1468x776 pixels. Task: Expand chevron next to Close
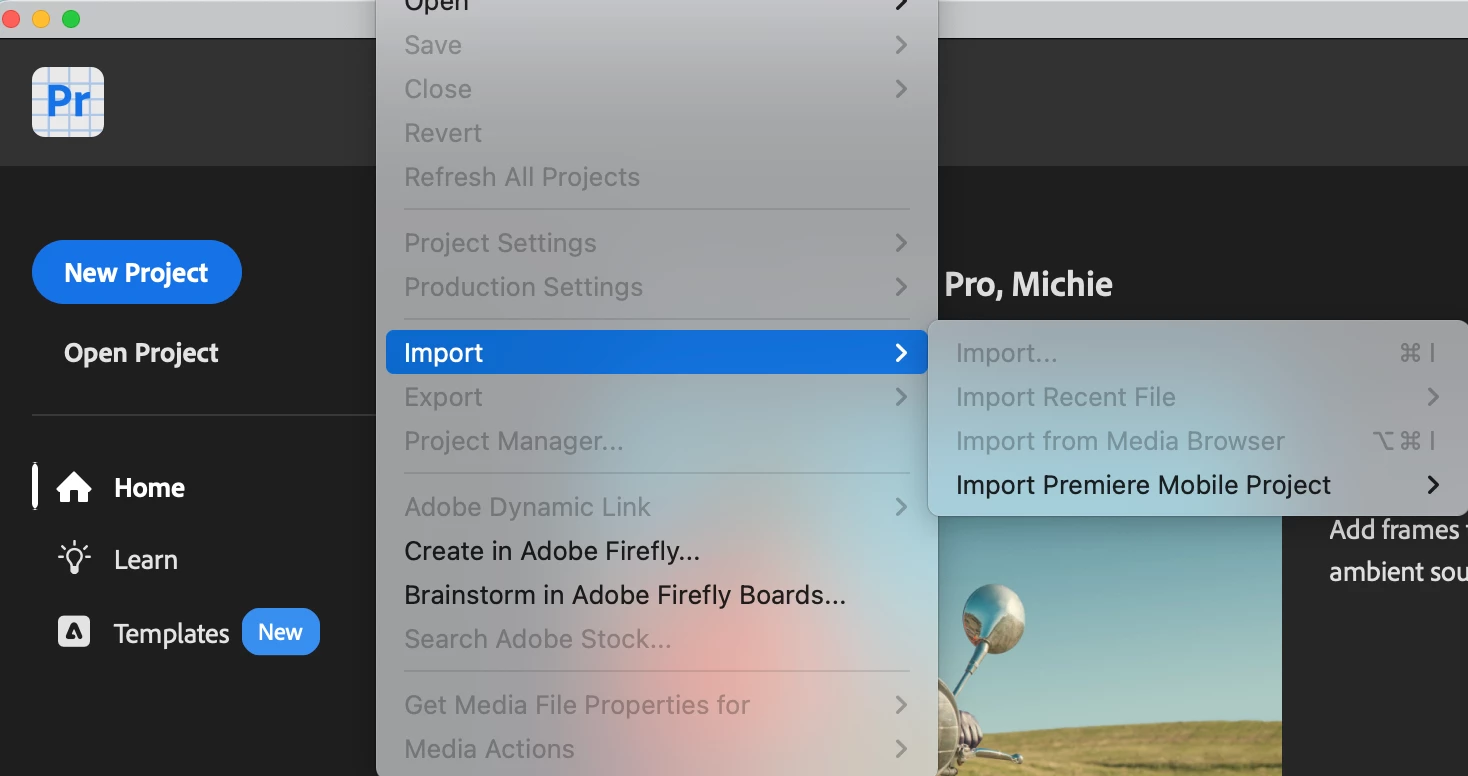[x=901, y=89]
